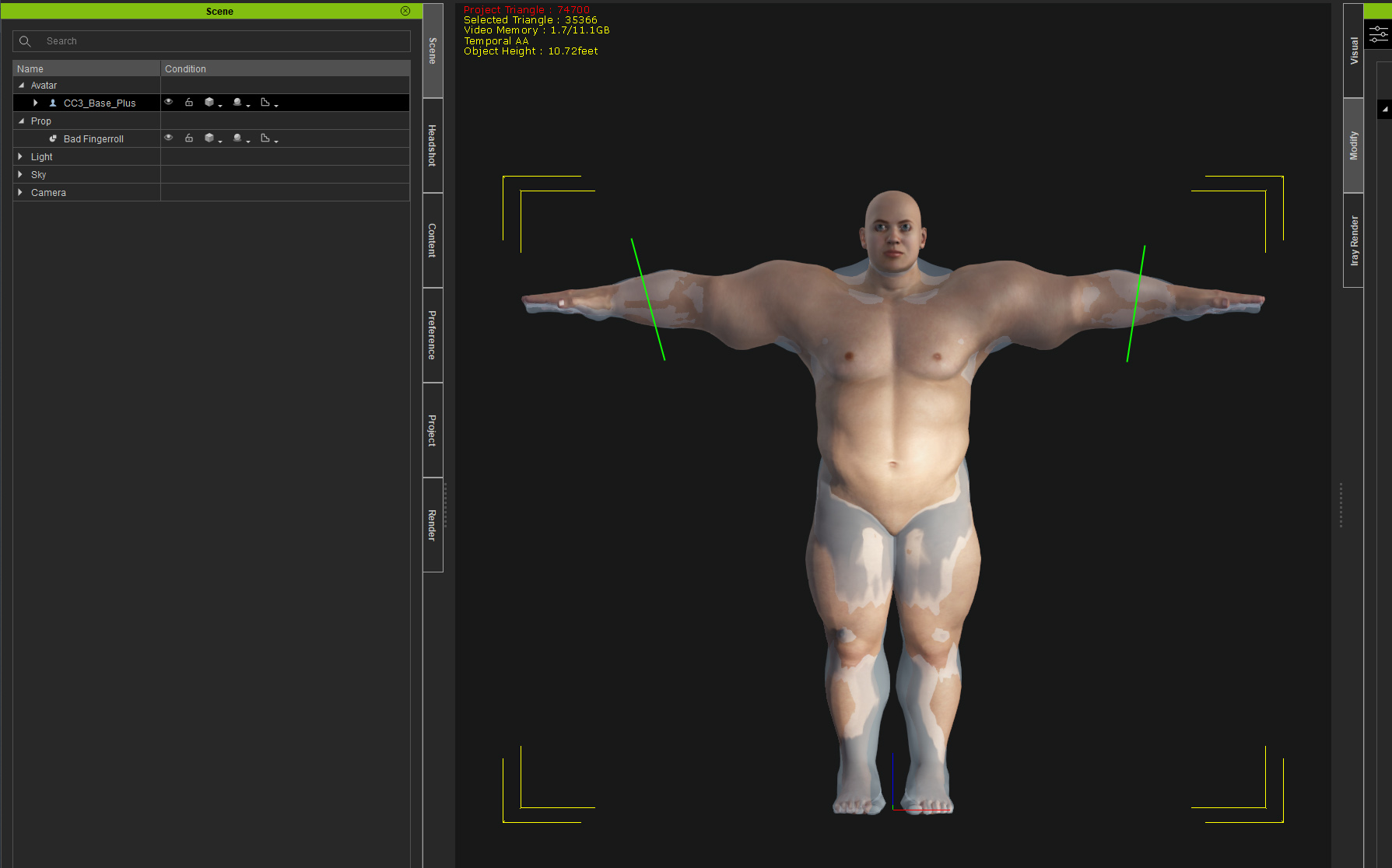Open render-state cube dropdown for CC3_Base_Plus
Image resolution: width=1392 pixels, height=868 pixels.
coord(212,103)
